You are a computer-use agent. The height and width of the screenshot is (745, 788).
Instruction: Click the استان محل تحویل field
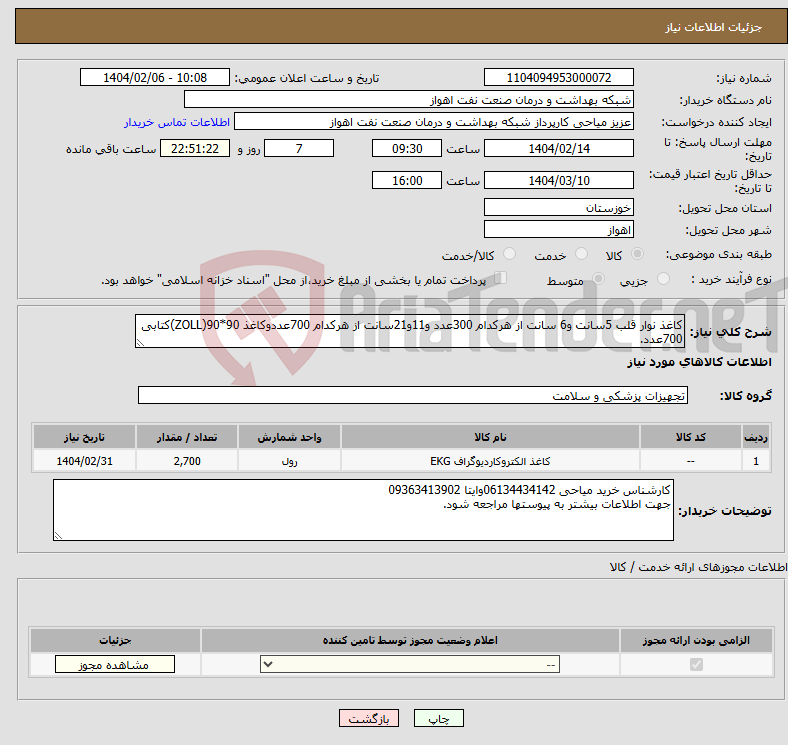[558, 208]
